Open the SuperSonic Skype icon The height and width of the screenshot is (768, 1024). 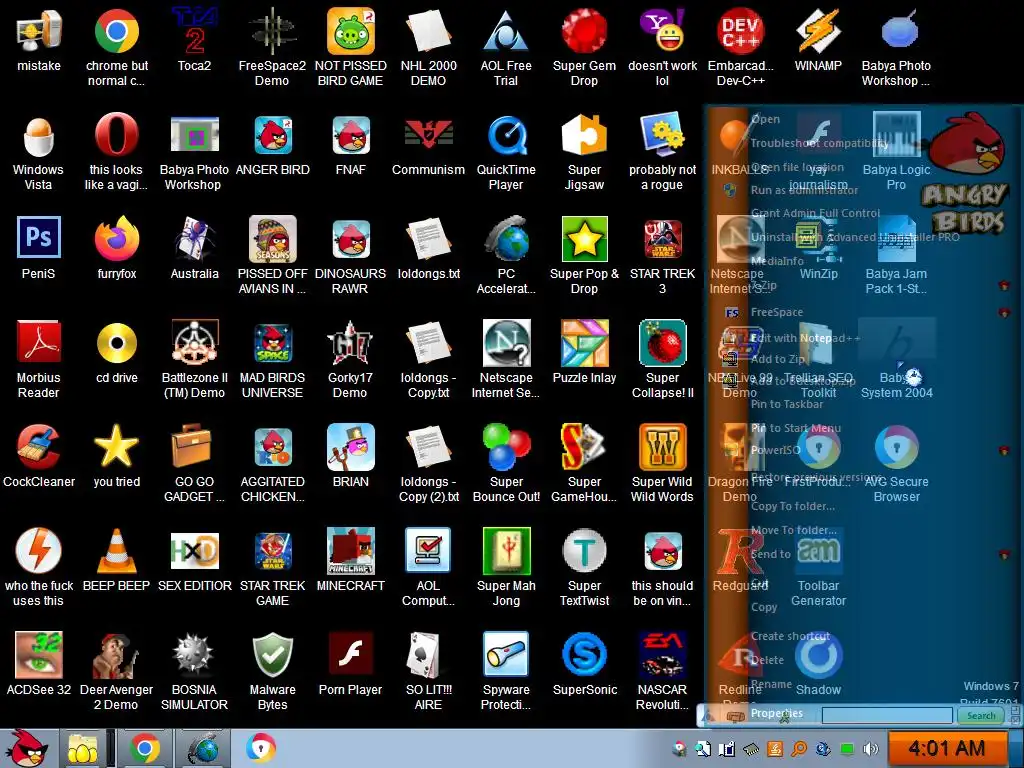click(x=584, y=654)
